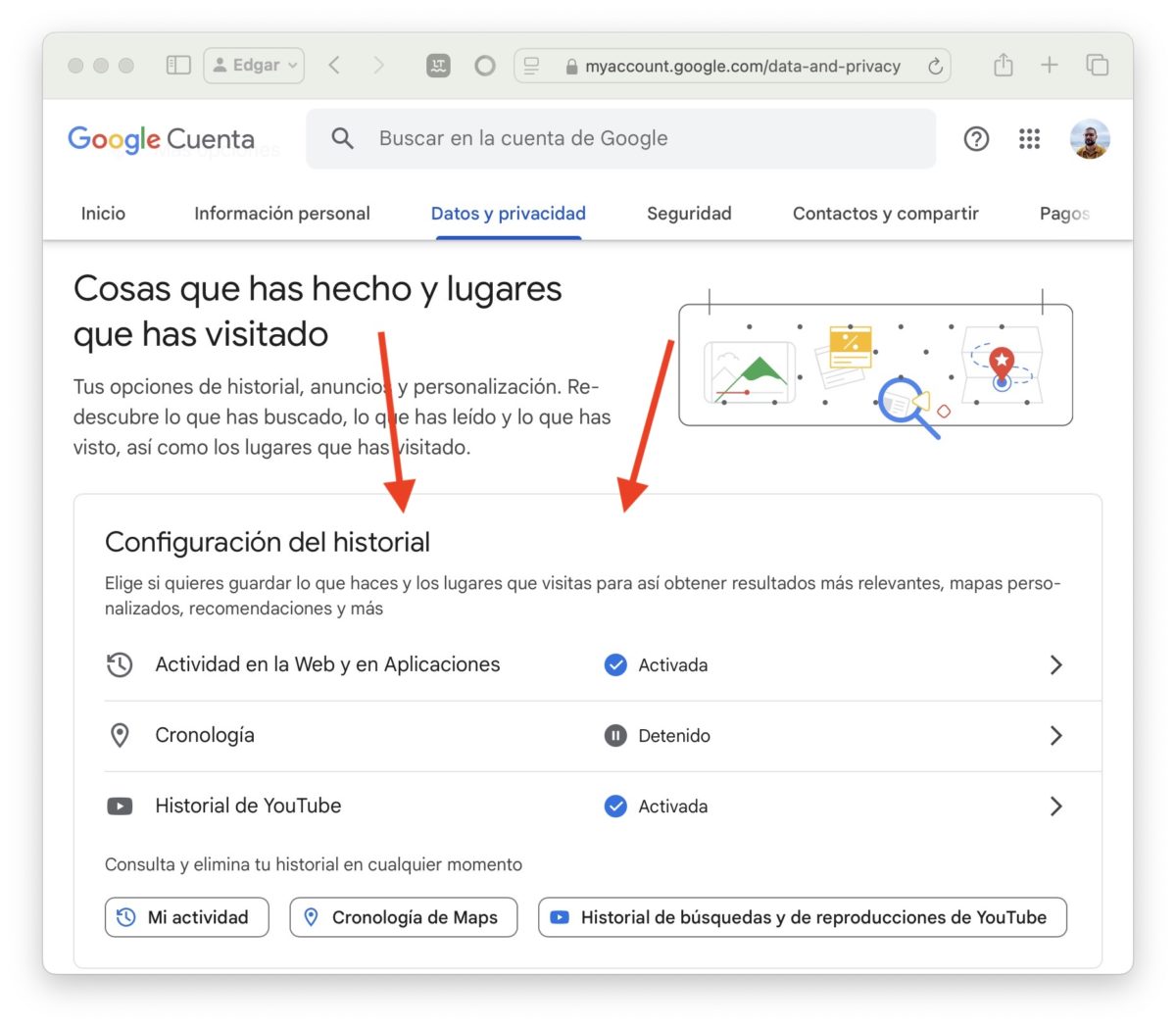The image size is (1176, 1027).
Task: Click the Google Cuenta logo
Action: click(x=161, y=139)
